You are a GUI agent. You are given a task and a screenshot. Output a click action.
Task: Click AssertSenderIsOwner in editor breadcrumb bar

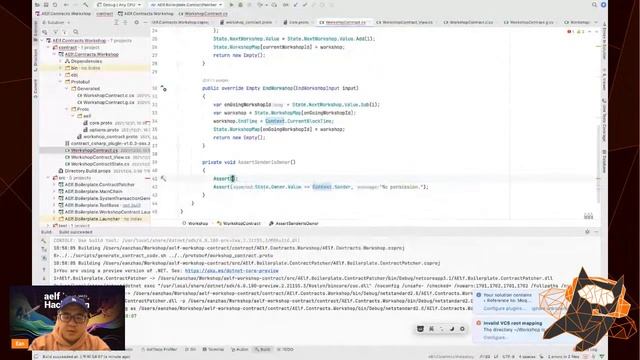coord(293,224)
